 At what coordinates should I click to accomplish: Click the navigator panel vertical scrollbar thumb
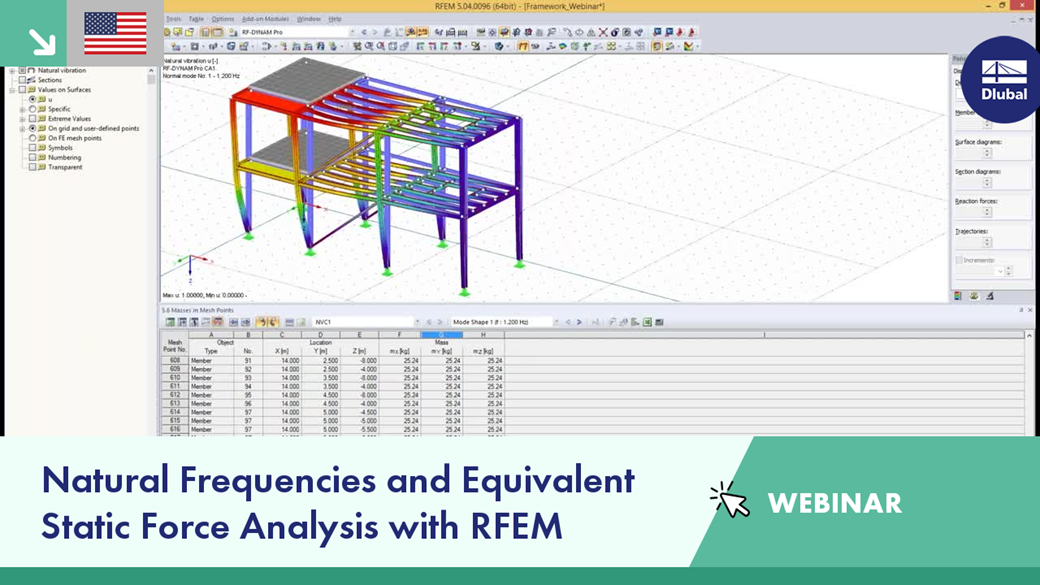pos(151,79)
